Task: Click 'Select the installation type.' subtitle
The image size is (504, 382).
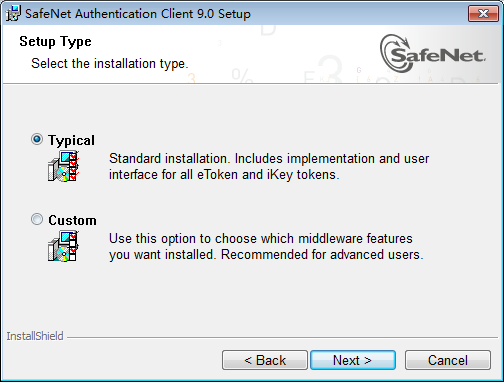Action: (110, 63)
